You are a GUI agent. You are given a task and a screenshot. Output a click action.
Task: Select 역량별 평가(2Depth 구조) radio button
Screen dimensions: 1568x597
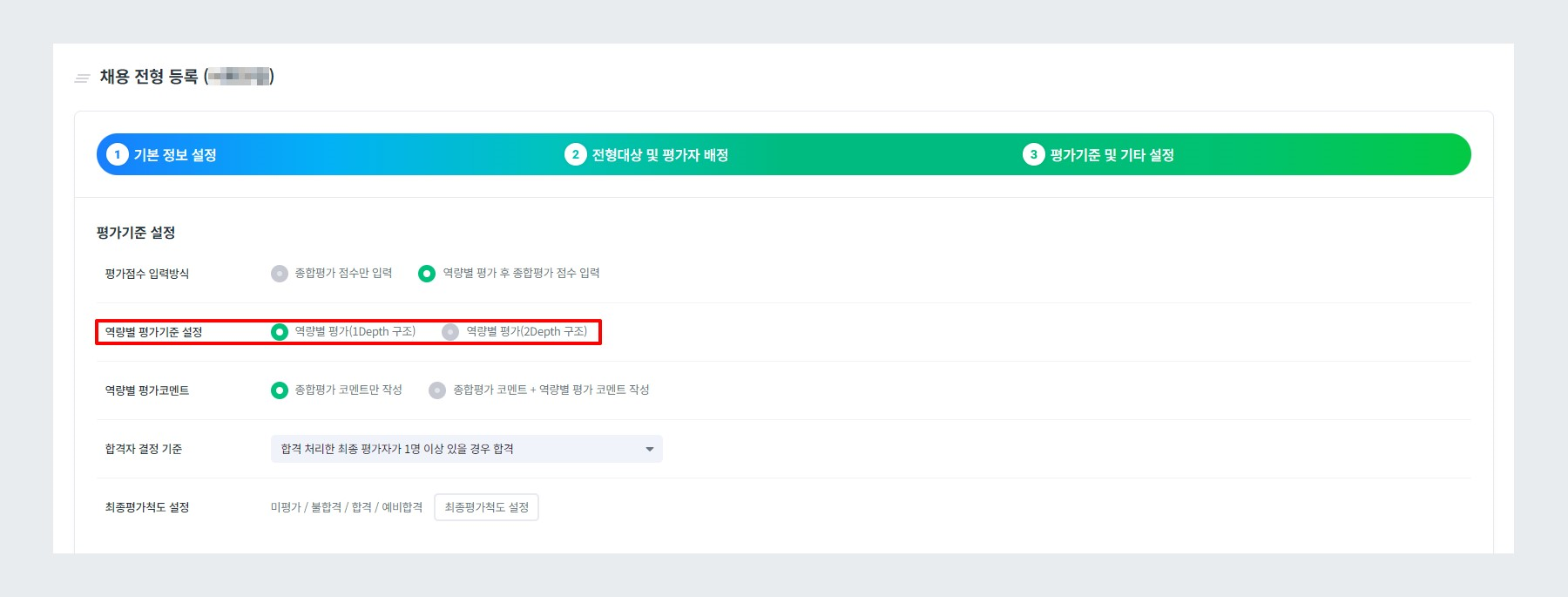452,332
